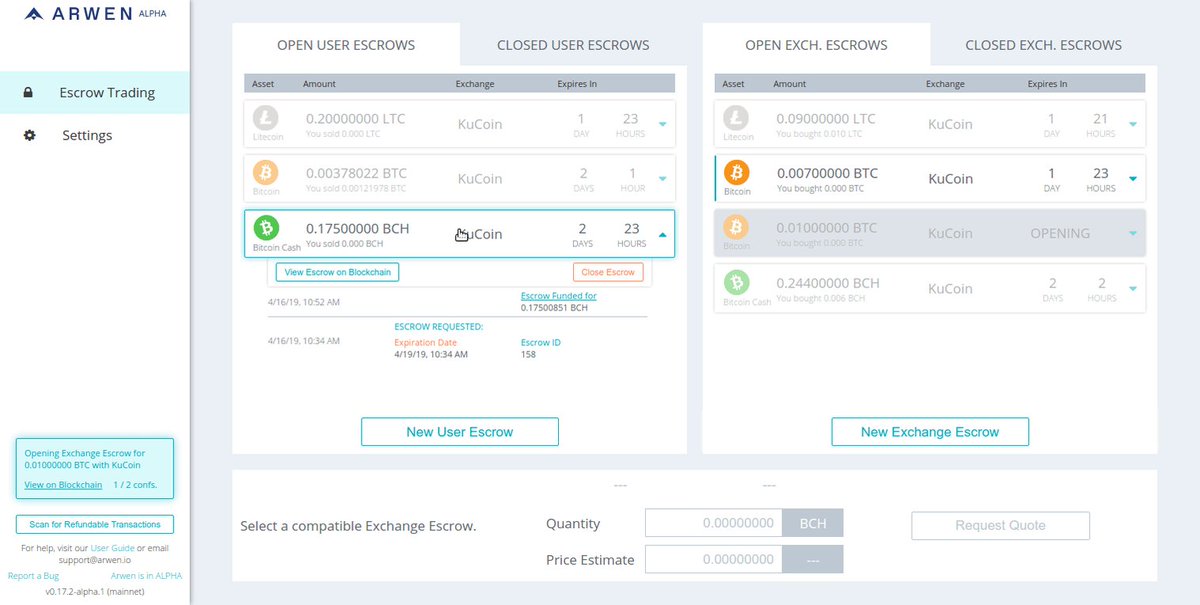The width and height of the screenshot is (1200, 605).
Task: Click 'You bought 0.006 BCH' text
Action: pyautogui.click(x=825, y=298)
